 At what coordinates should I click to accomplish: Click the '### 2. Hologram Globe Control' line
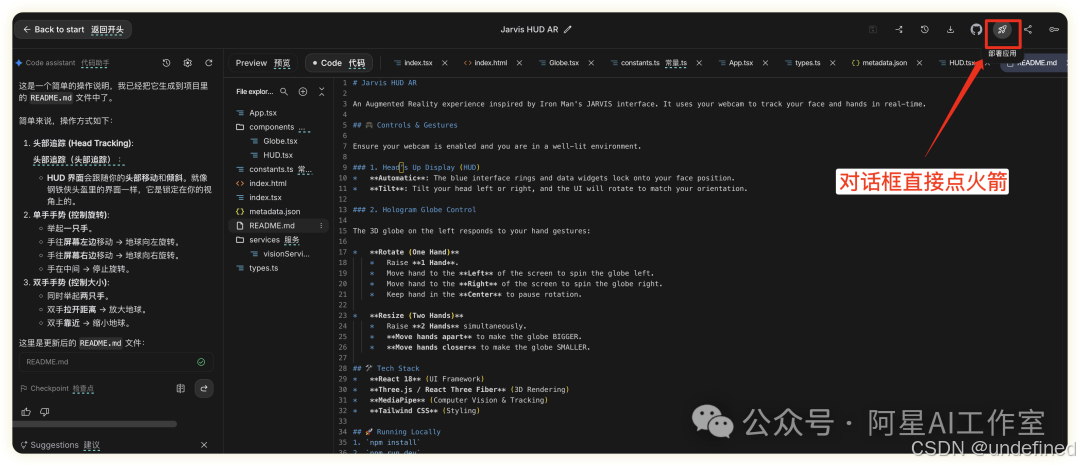[x=414, y=210]
